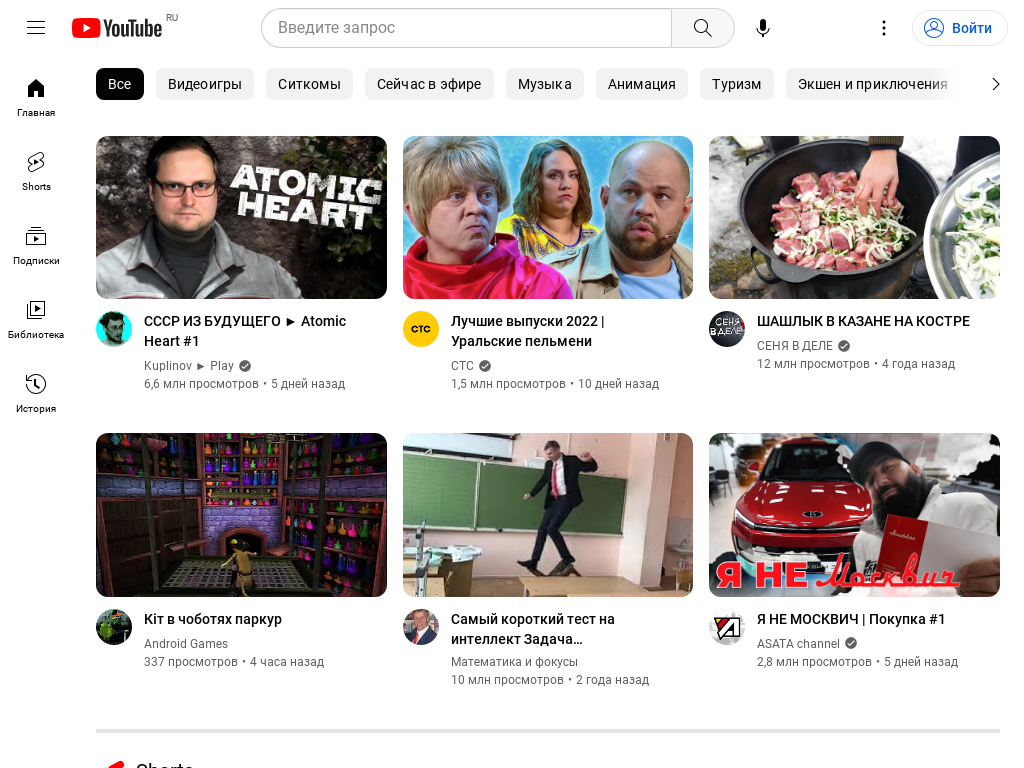The height and width of the screenshot is (768, 1024).
Task: Click the Математика и фокусы channel name
Action: [x=515, y=662]
